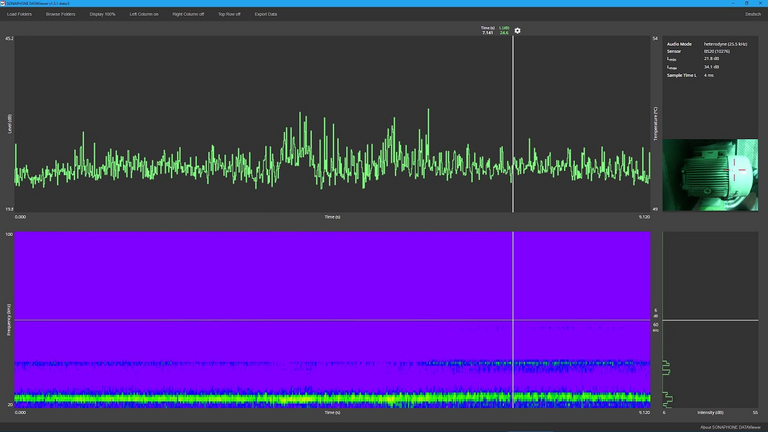Click the SONAPHONE app icon in title bar
This screenshot has width=768, height=432.
coord(4,4)
